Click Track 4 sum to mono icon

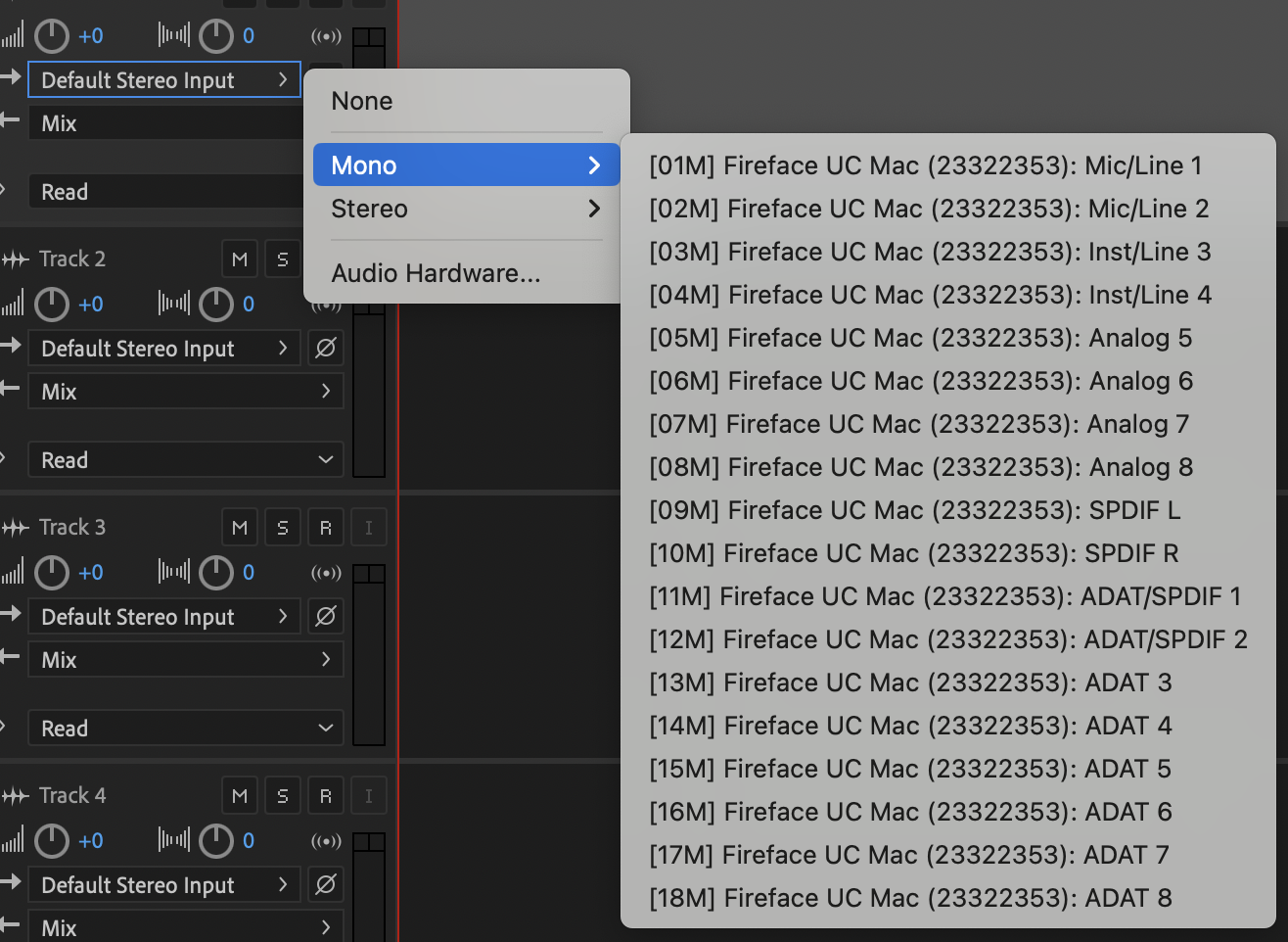326,841
